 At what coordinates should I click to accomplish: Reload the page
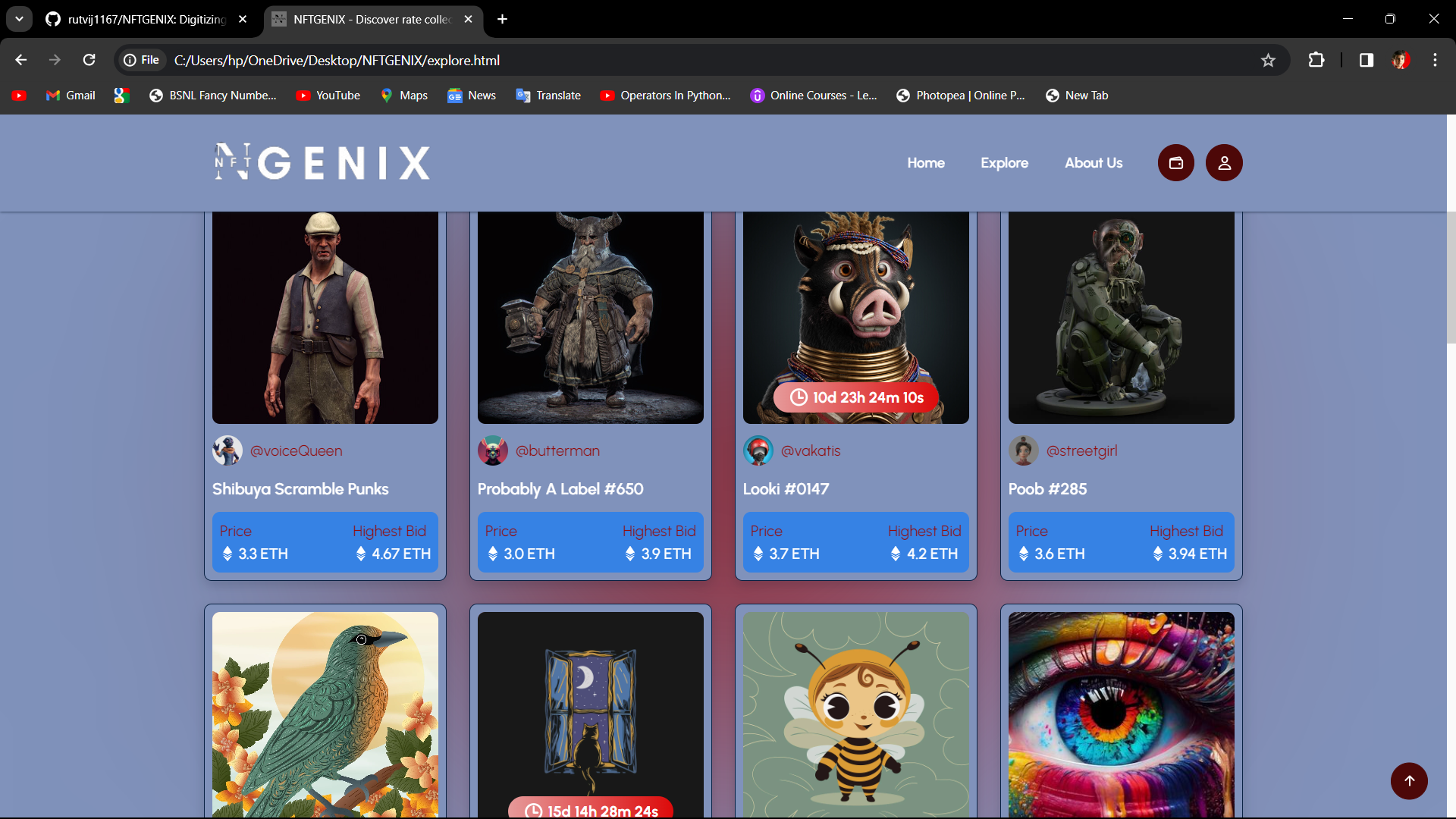(89, 61)
